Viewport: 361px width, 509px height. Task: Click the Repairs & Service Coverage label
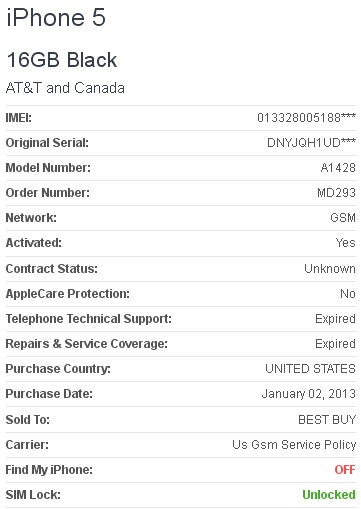pyautogui.click(x=87, y=344)
